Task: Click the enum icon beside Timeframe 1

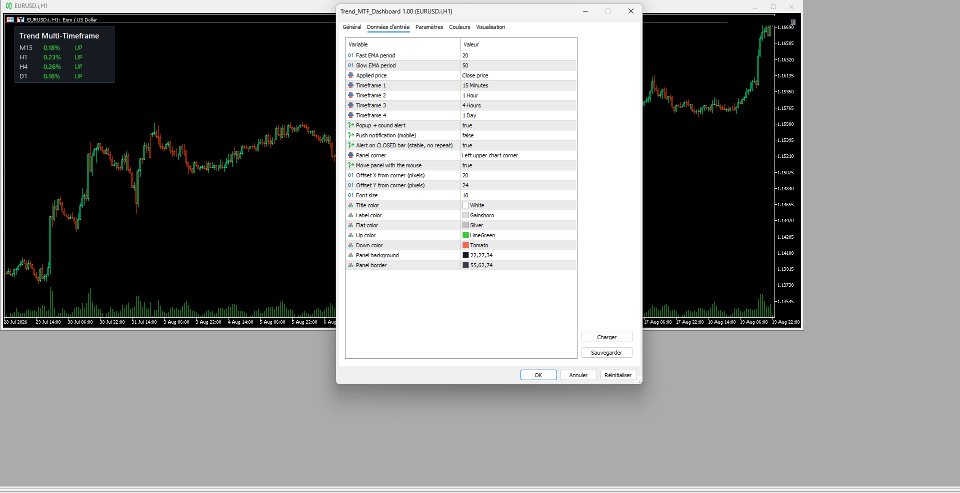Action: click(x=351, y=85)
